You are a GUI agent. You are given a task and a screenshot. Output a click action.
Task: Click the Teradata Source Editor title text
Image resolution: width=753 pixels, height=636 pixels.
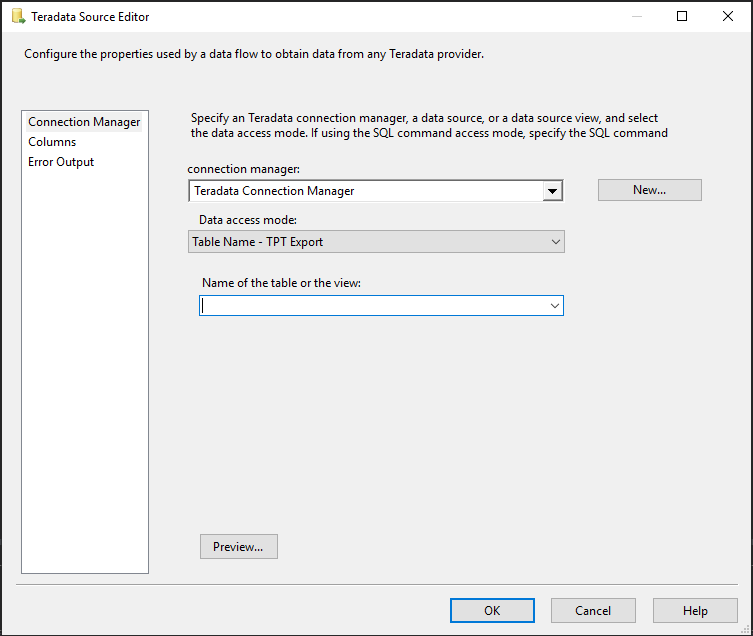[91, 17]
